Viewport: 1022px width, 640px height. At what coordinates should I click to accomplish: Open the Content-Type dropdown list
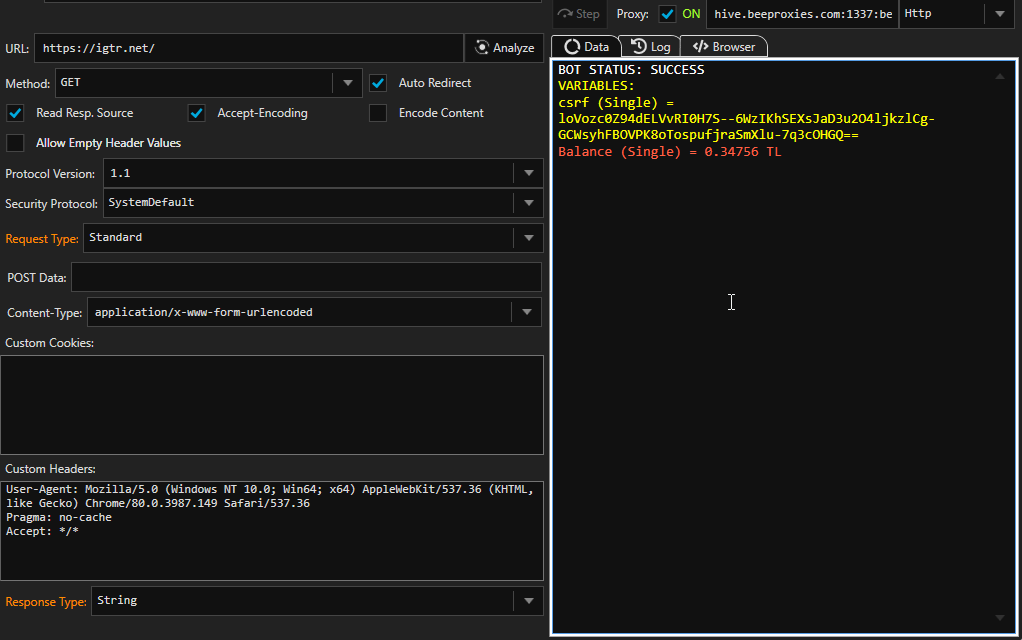click(x=528, y=312)
